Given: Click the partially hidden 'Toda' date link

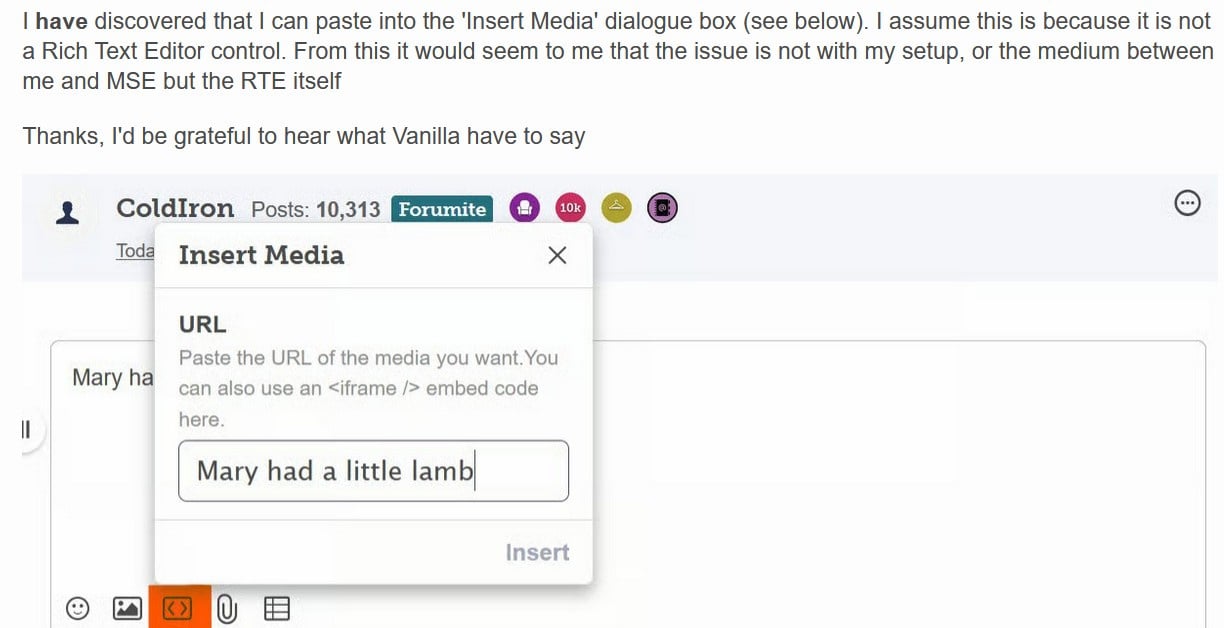Looking at the screenshot, I should [135, 251].
